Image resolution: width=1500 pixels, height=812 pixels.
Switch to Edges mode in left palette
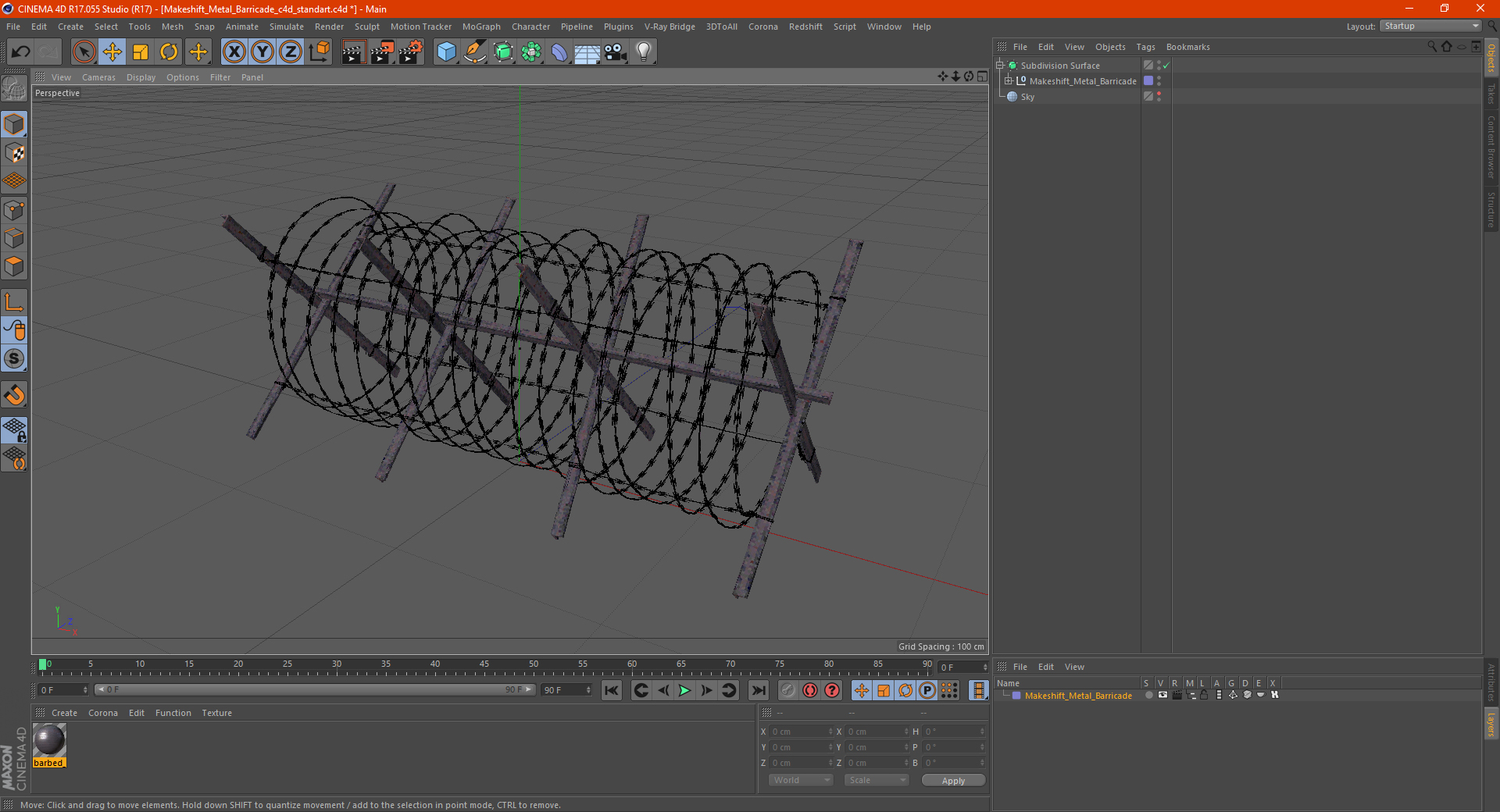pyautogui.click(x=14, y=238)
